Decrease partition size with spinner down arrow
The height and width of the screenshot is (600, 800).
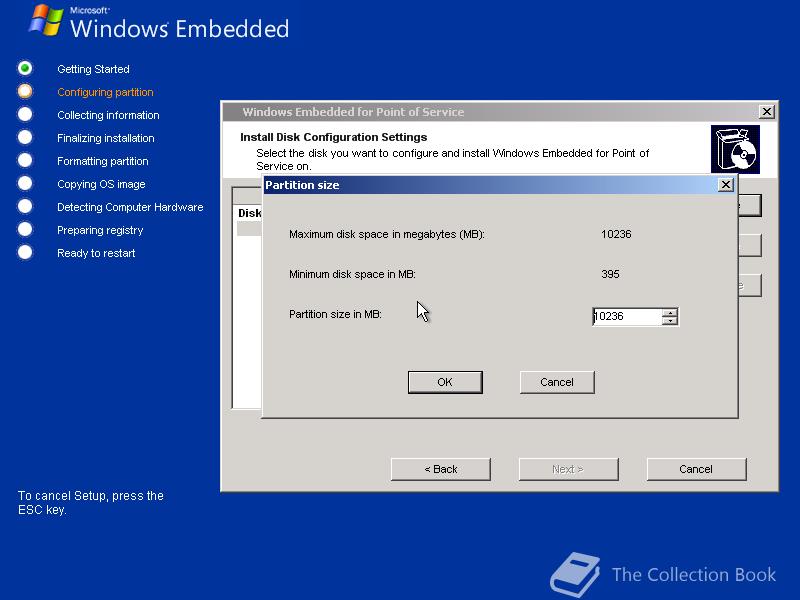(670, 320)
